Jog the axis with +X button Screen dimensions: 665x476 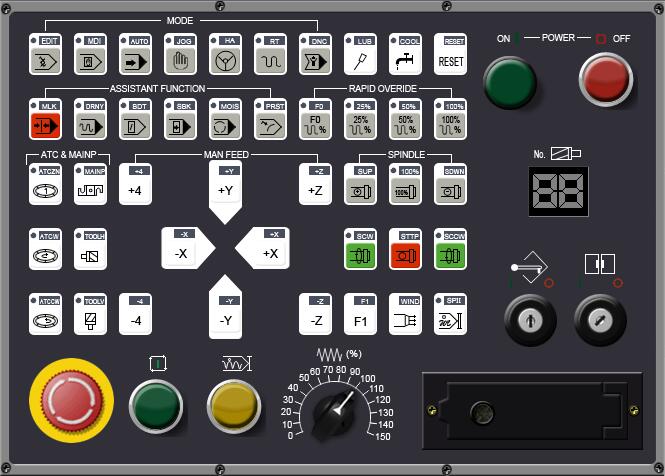tap(266, 248)
